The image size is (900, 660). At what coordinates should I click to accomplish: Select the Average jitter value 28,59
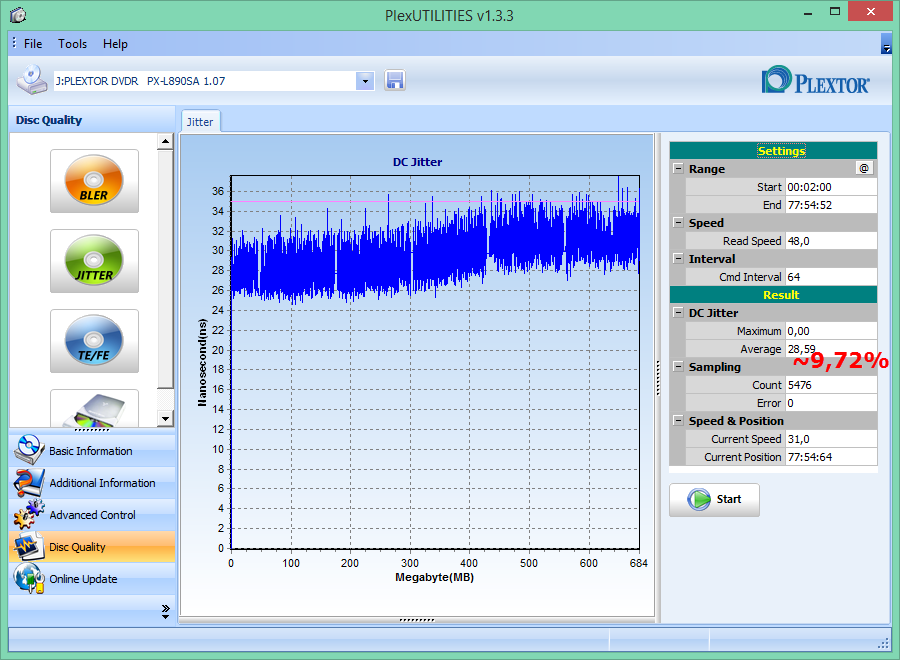[831, 349]
